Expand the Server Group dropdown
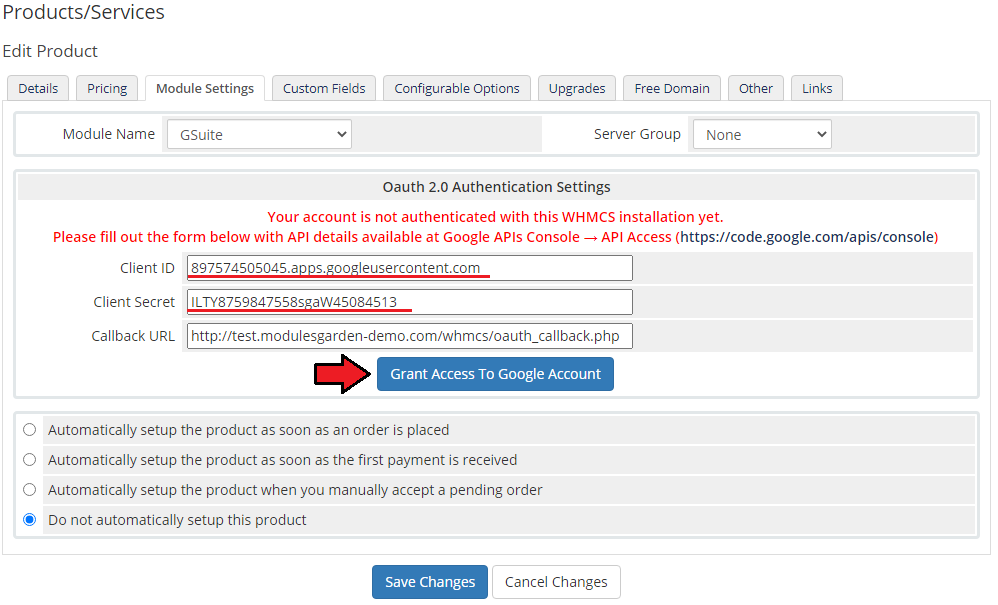This screenshot has height=605, width=998. click(x=763, y=134)
